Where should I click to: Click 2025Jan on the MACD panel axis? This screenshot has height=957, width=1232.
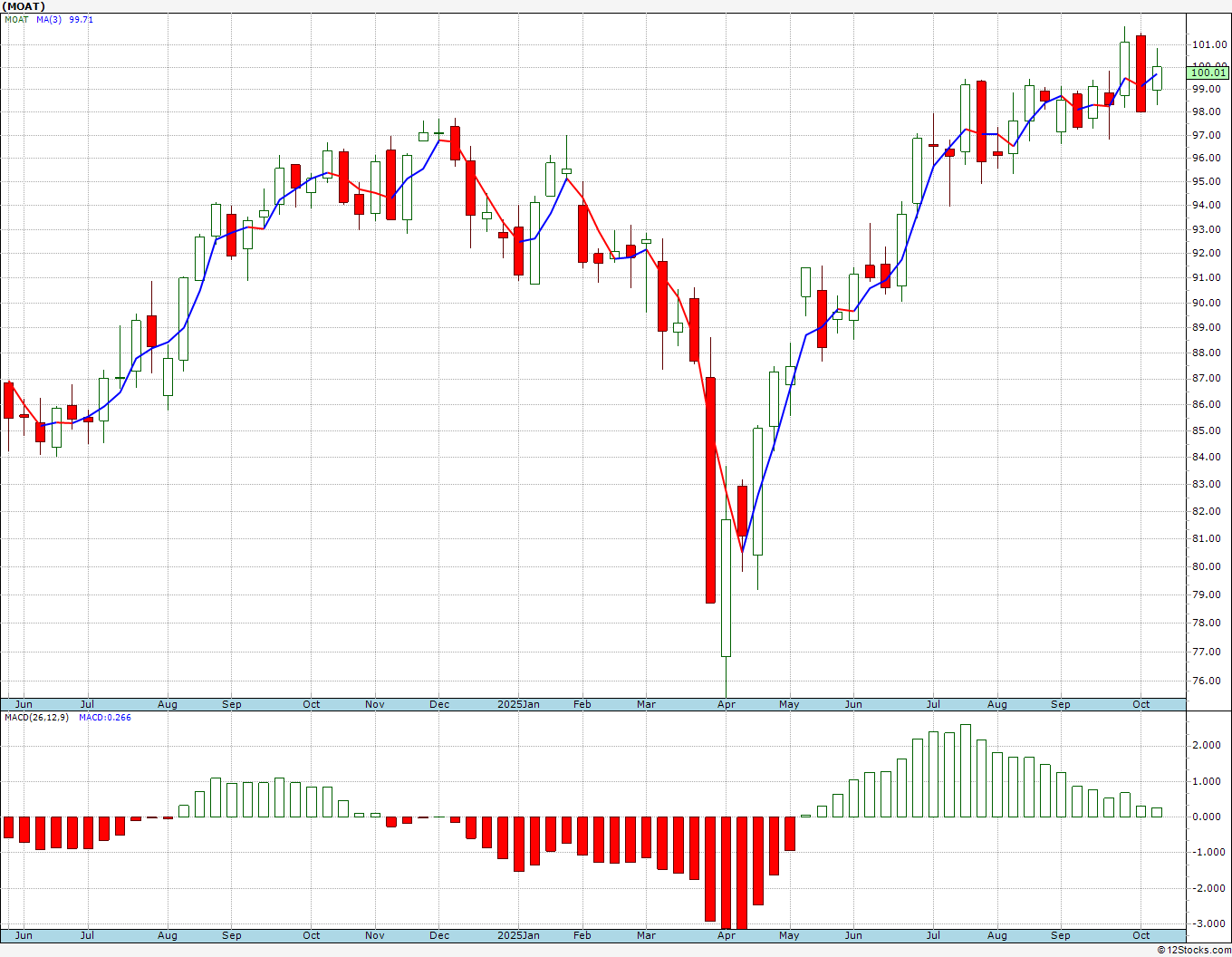point(519,935)
